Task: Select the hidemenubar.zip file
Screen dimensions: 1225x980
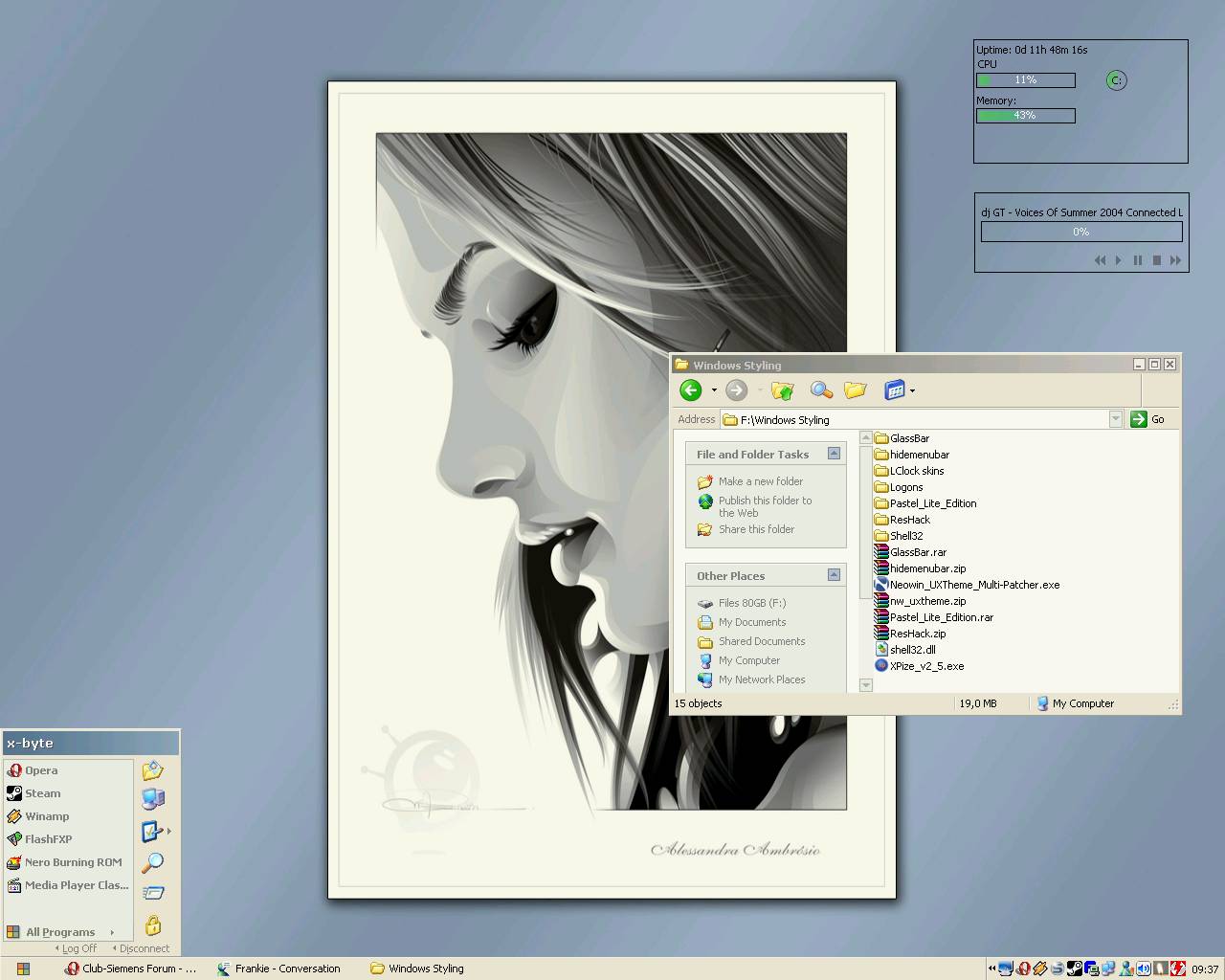Action: pyautogui.click(x=921, y=568)
